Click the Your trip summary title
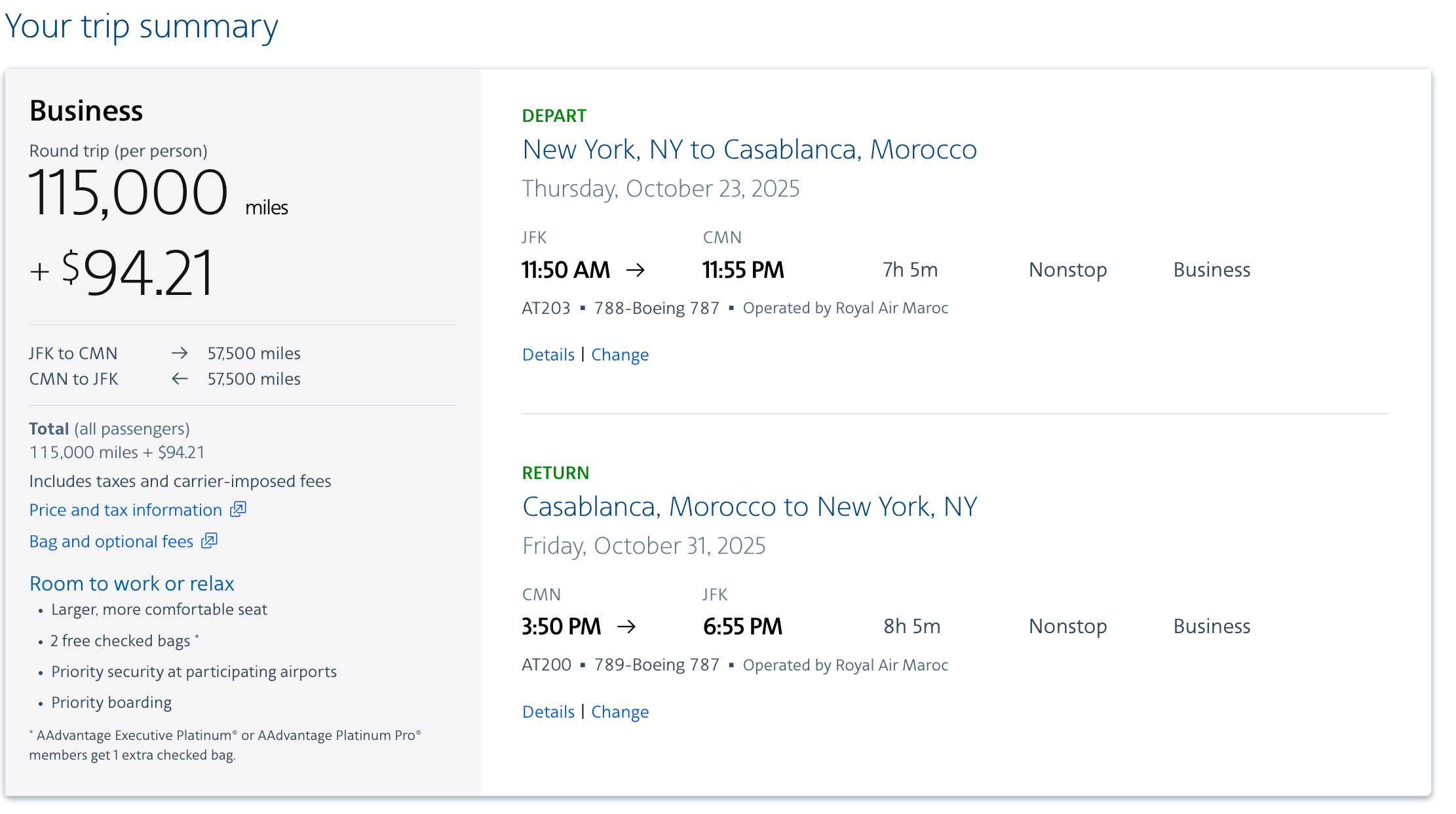 point(142,27)
